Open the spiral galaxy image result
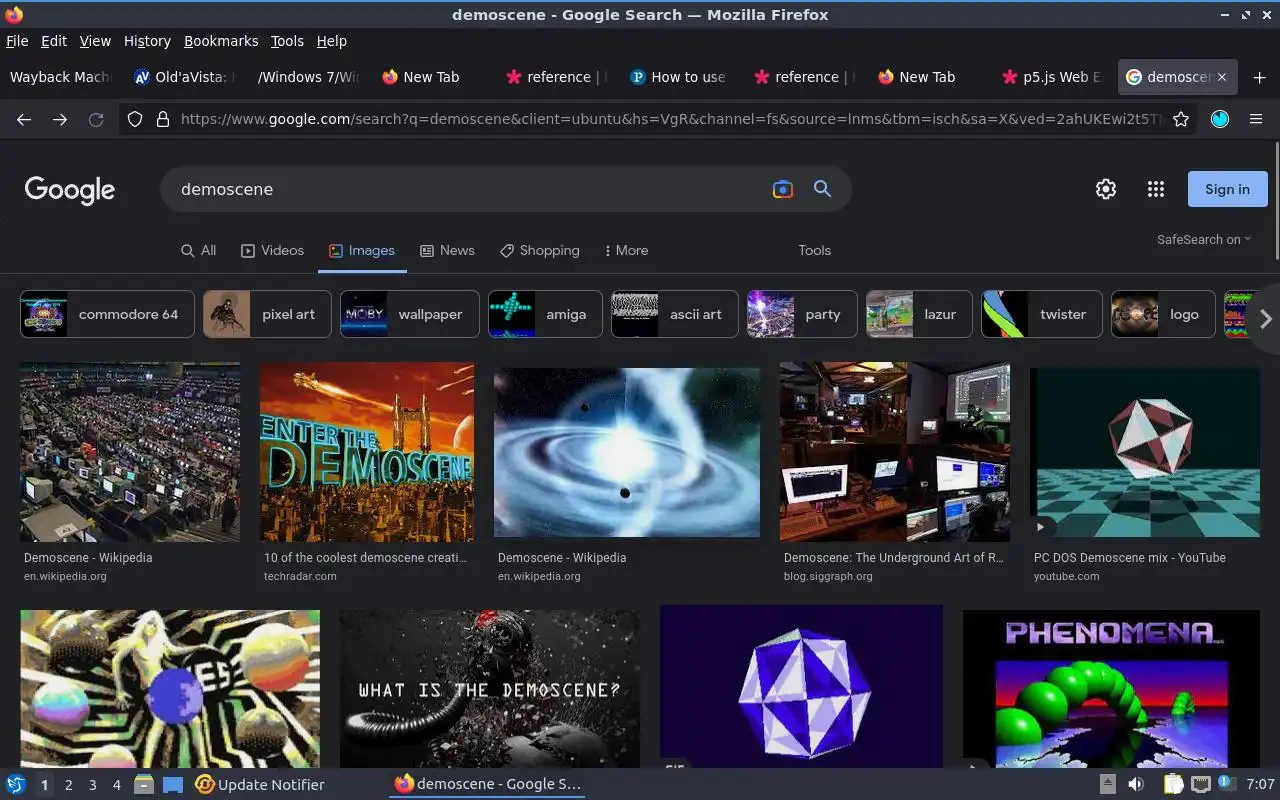Image resolution: width=1280 pixels, height=800 pixels. 627,452
